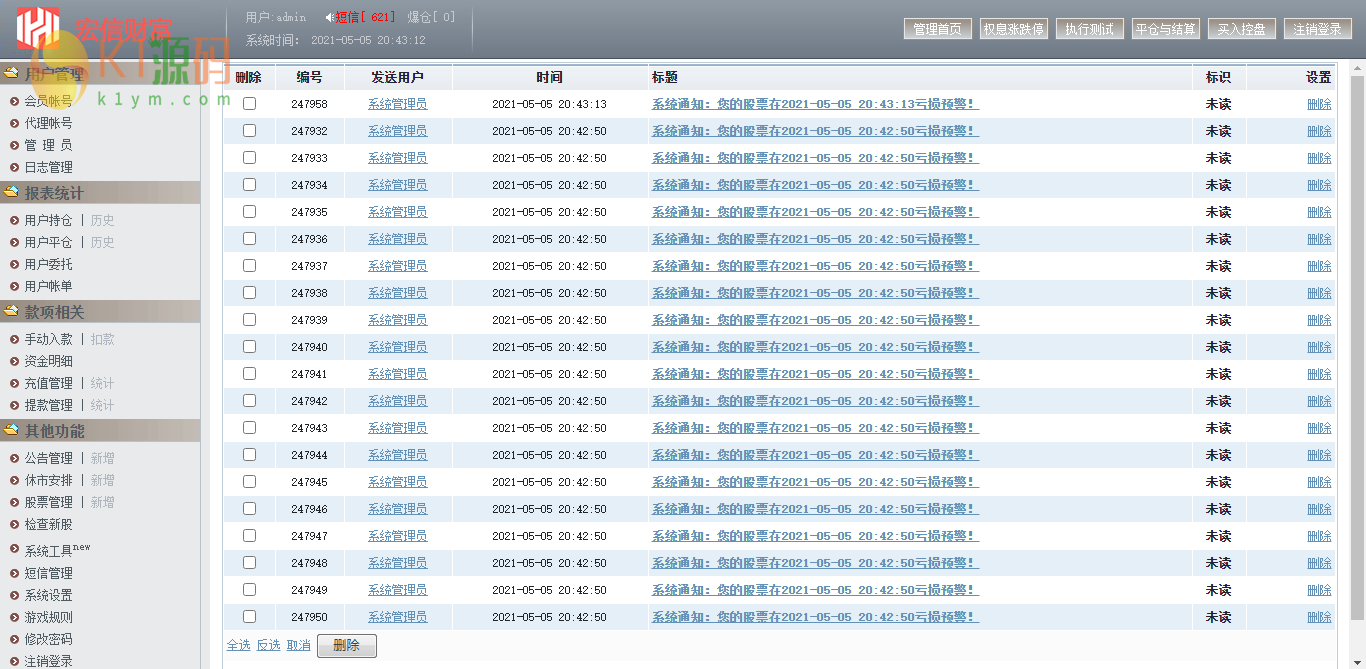Expand the 其他功能 section header
Screen dimensions: 1366x669
54,431
